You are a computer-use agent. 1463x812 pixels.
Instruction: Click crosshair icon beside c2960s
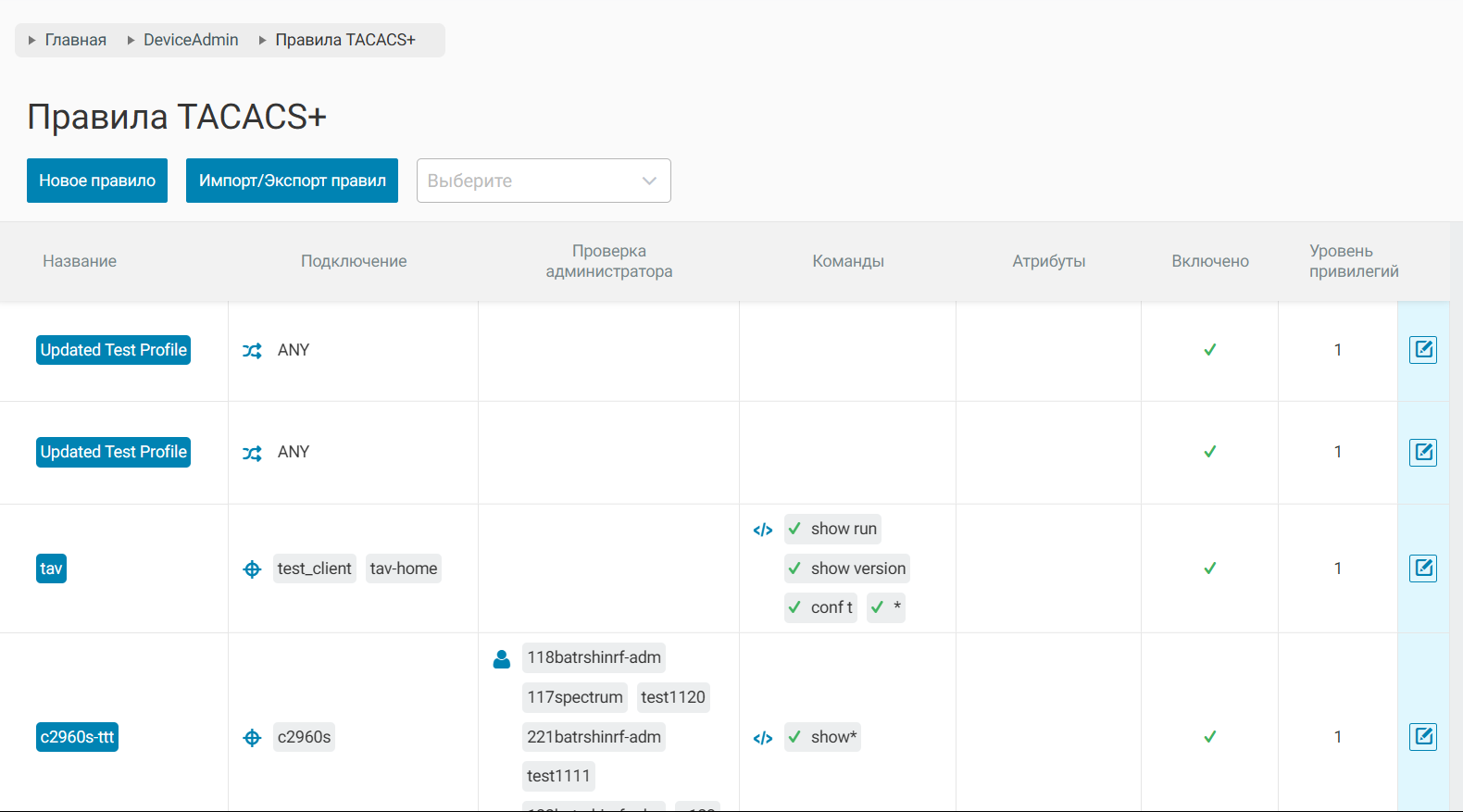252,738
